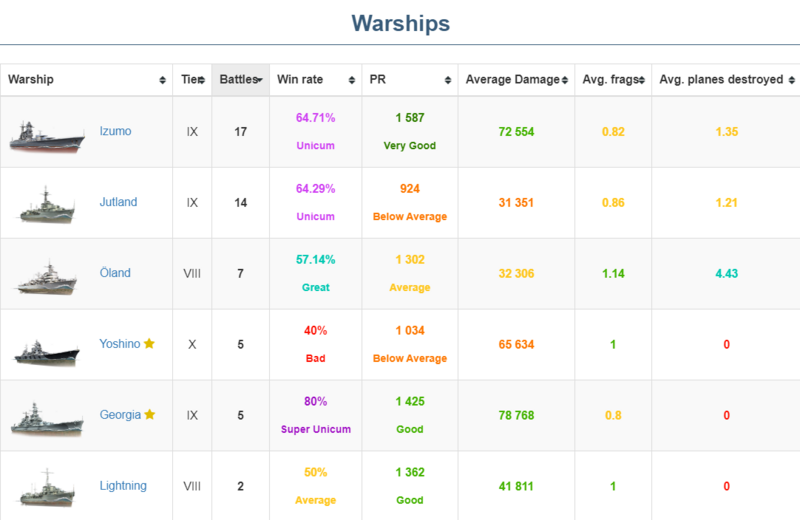
Task: Click the Yoshino ship image
Action: tap(46, 346)
